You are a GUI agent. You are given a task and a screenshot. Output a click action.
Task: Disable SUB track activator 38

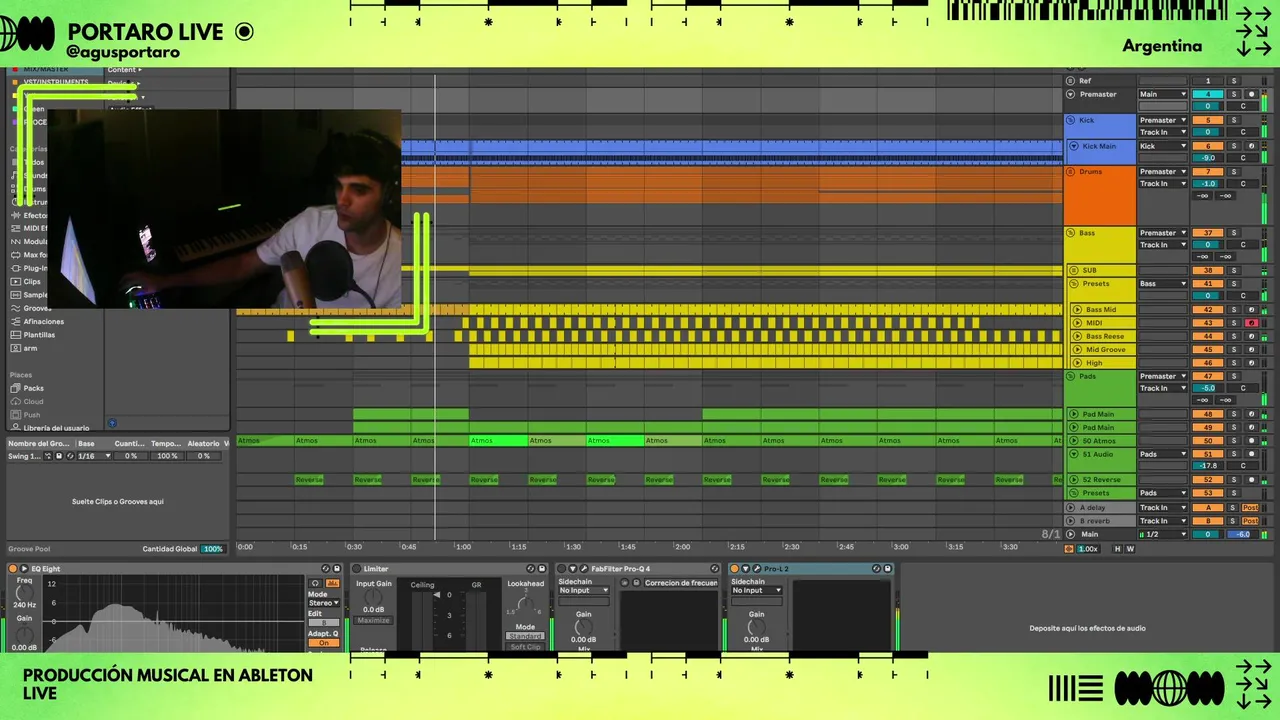tap(1208, 270)
